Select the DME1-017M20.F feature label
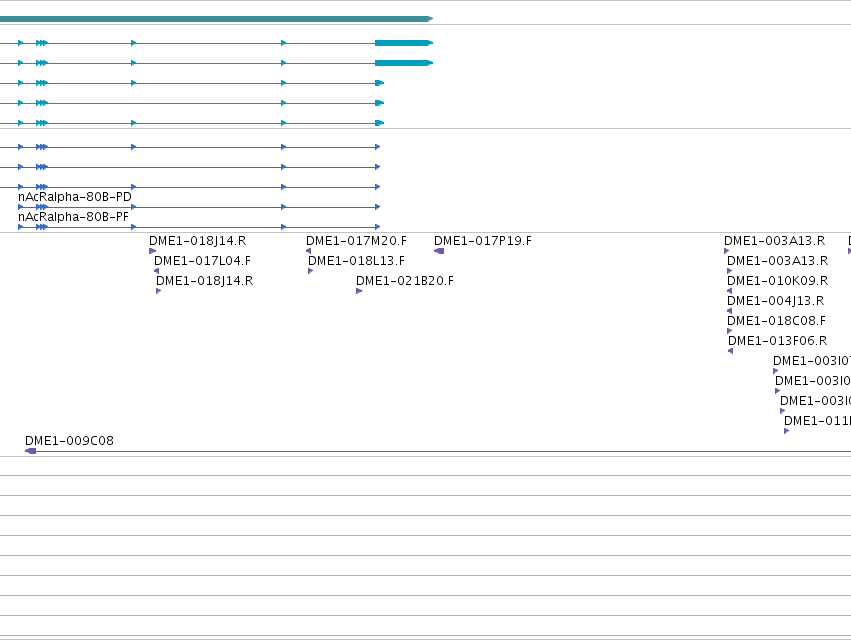851x640 pixels. click(356, 240)
